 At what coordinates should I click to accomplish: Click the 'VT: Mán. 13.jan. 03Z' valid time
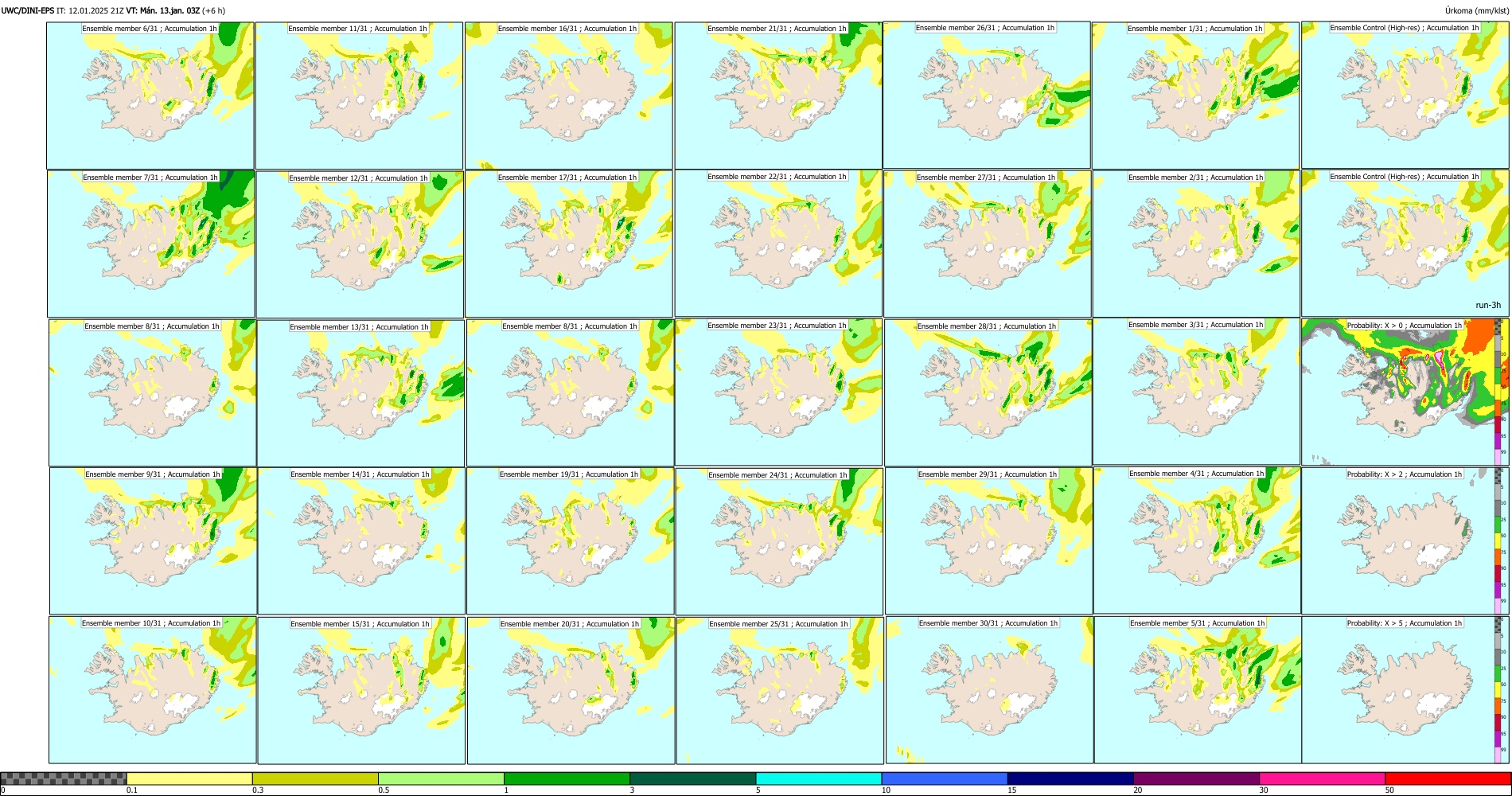point(163,11)
